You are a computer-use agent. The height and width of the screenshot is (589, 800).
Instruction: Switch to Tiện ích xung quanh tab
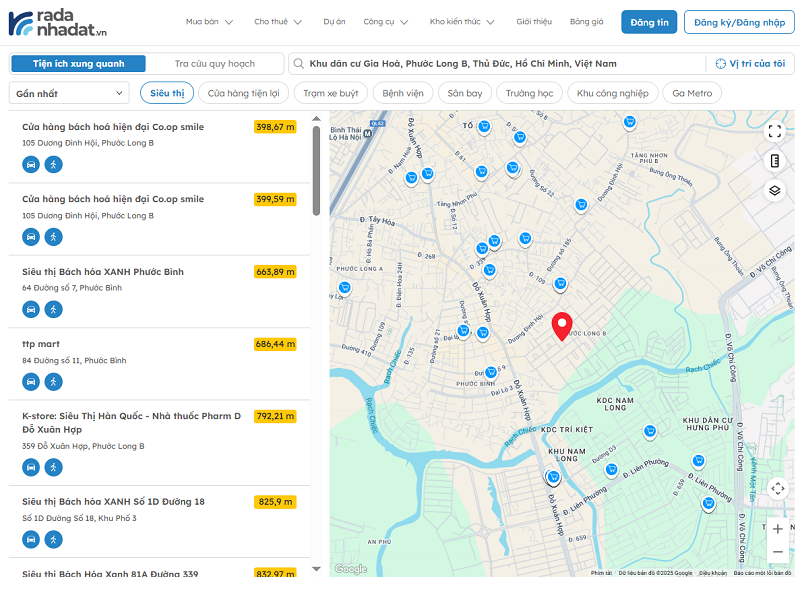pyautogui.click(x=79, y=64)
